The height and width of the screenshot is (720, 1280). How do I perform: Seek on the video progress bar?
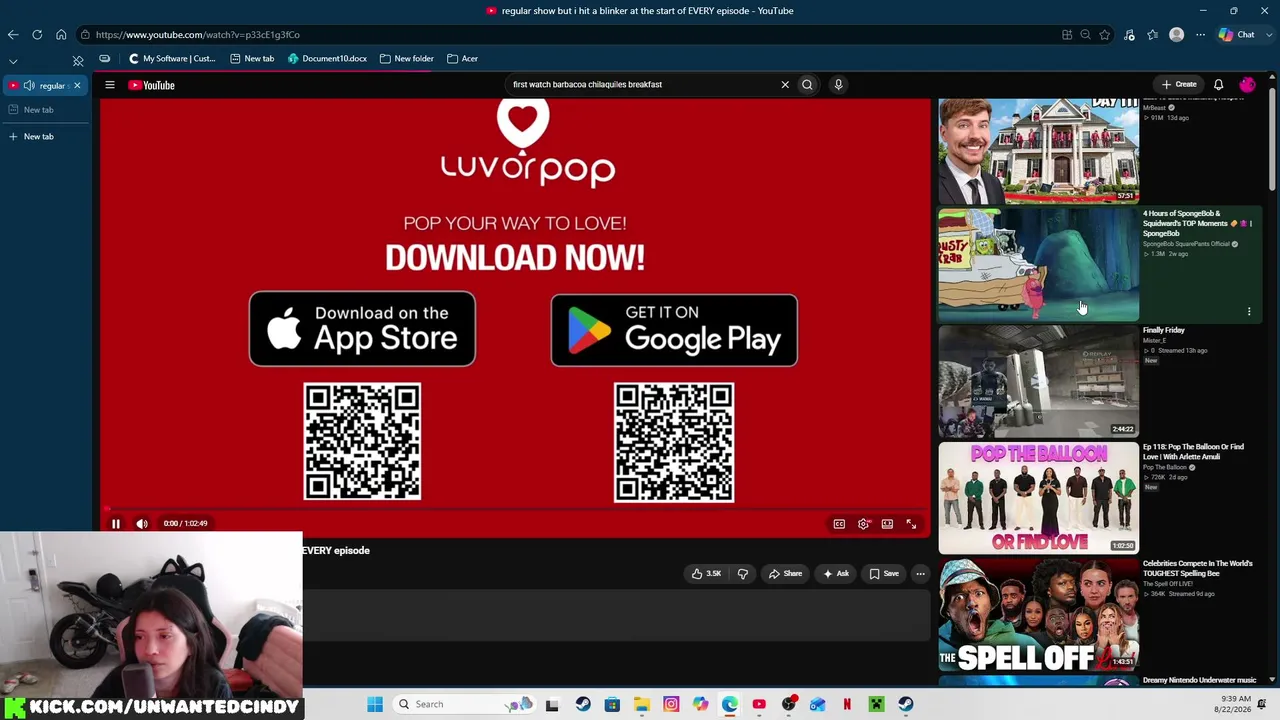(515, 508)
